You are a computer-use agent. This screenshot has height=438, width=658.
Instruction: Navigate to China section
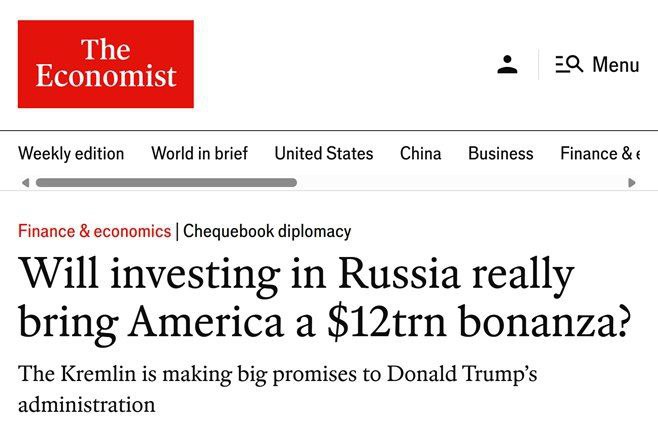[420, 153]
